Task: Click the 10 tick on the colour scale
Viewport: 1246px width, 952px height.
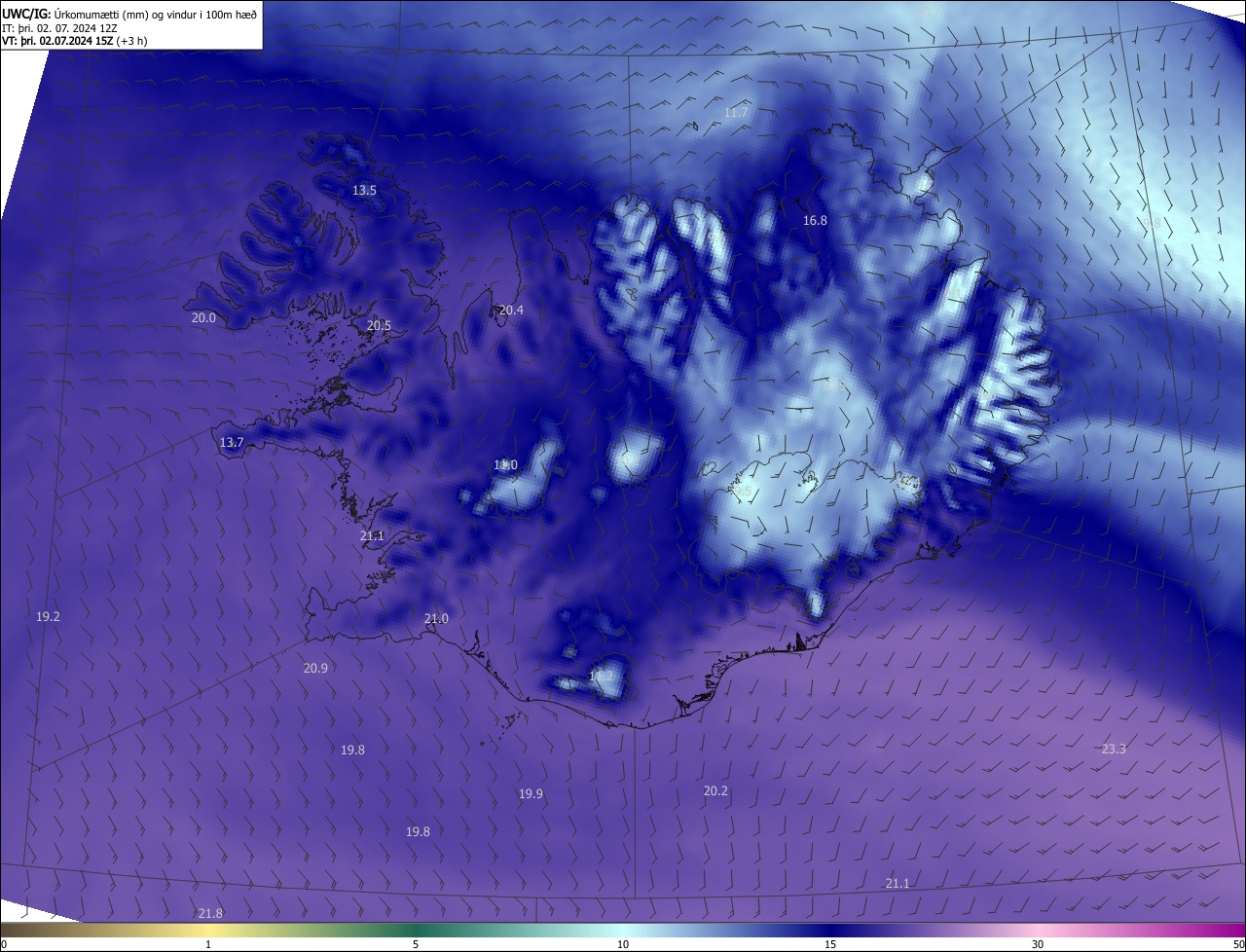Action: (x=623, y=944)
